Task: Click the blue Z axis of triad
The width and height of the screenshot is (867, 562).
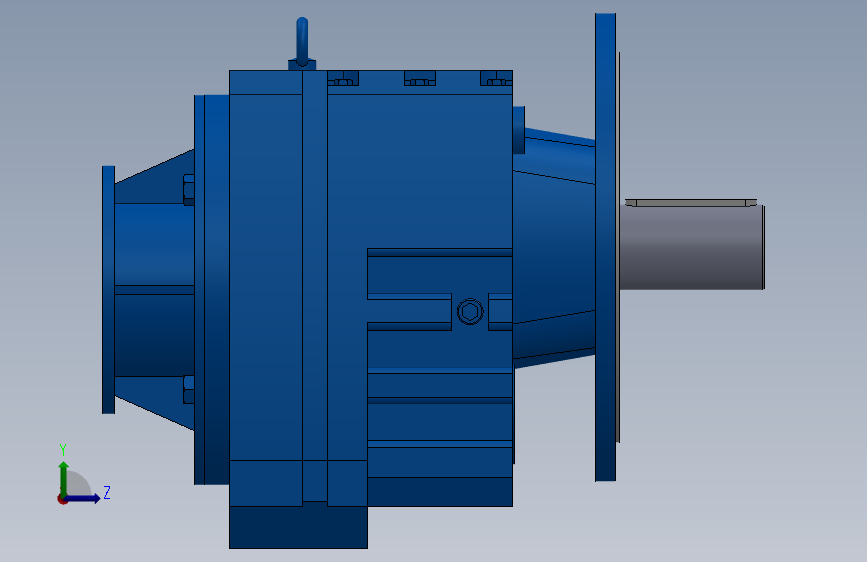Action: pyautogui.click(x=82, y=498)
